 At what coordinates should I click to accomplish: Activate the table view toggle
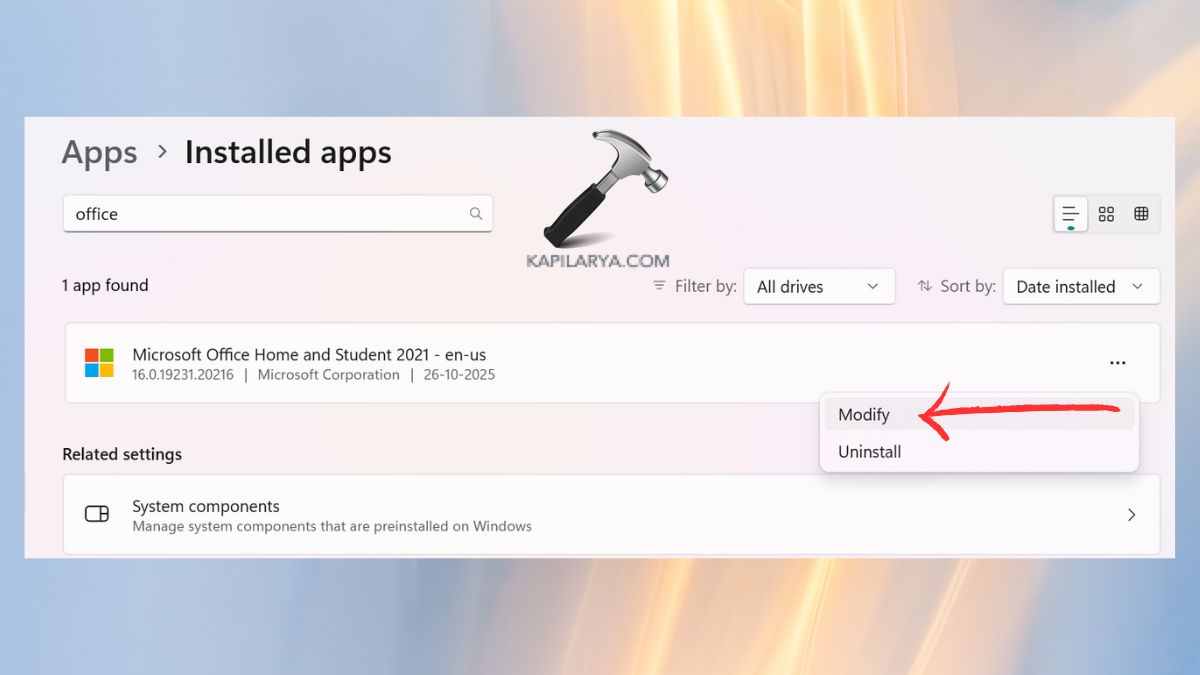click(x=1141, y=213)
